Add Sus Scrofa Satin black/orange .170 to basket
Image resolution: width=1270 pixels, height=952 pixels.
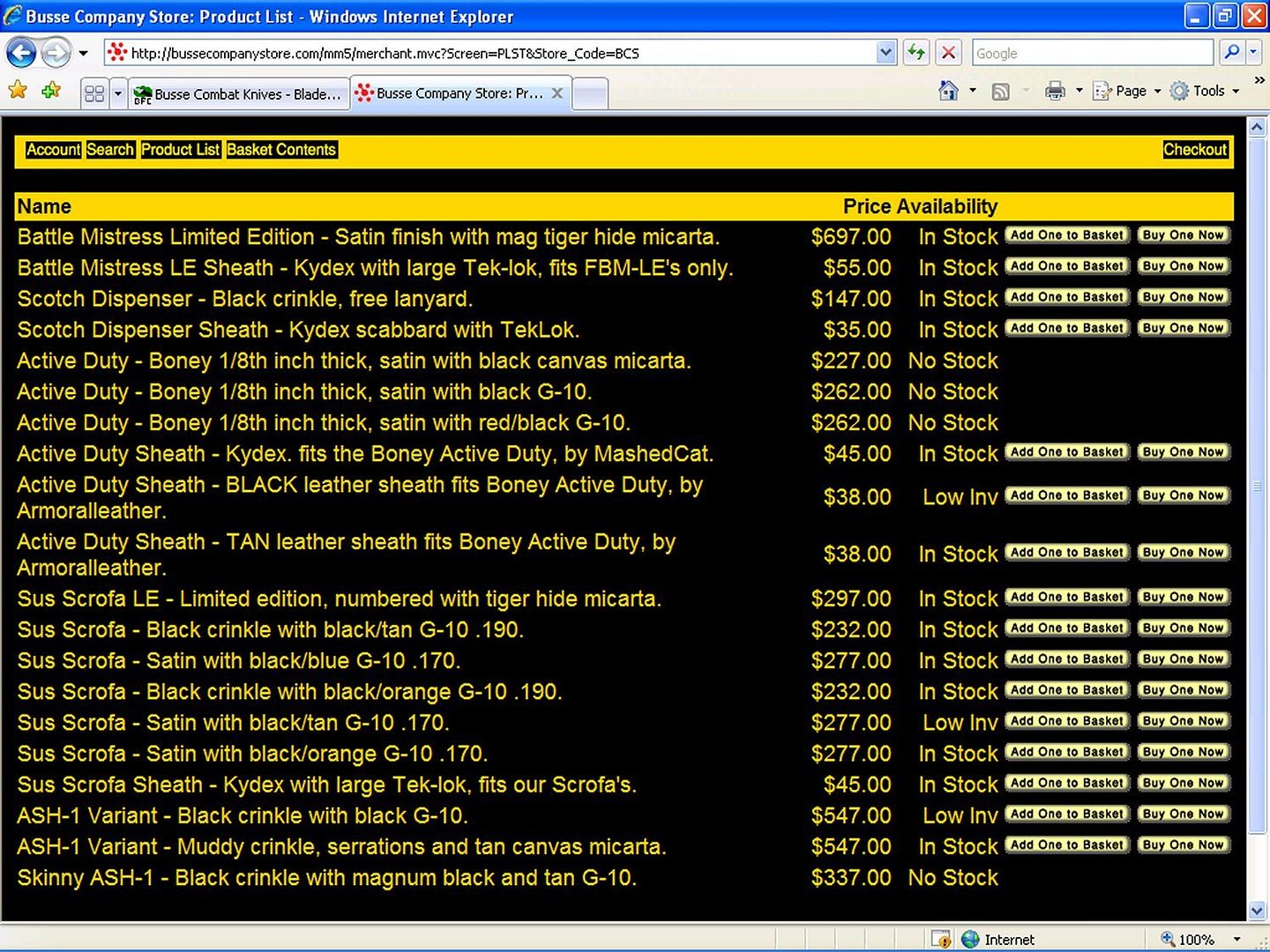click(1067, 752)
